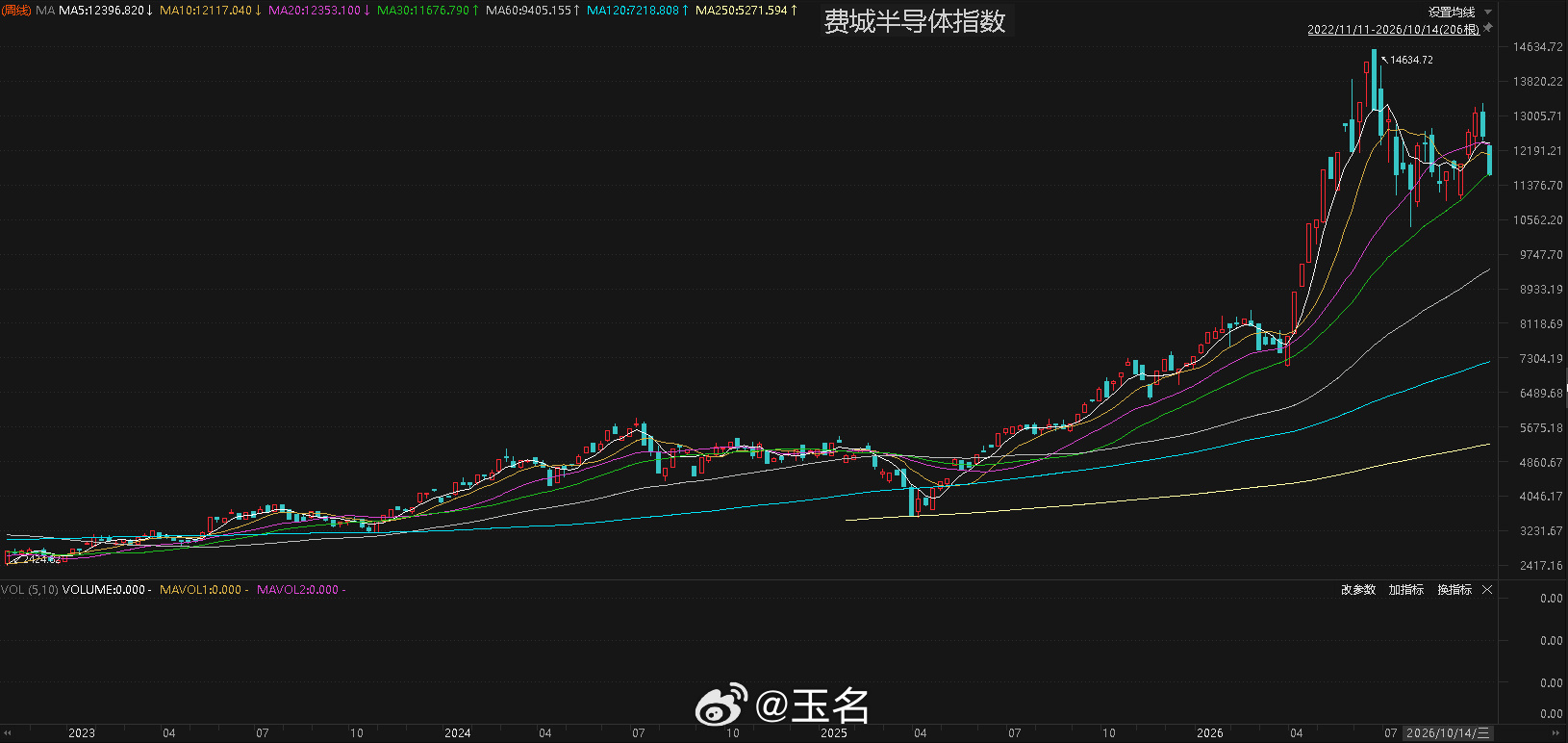Image resolution: width=1568 pixels, height=743 pixels.
Task: Click the MA10:12117.040 indicator label
Action: pos(211,11)
